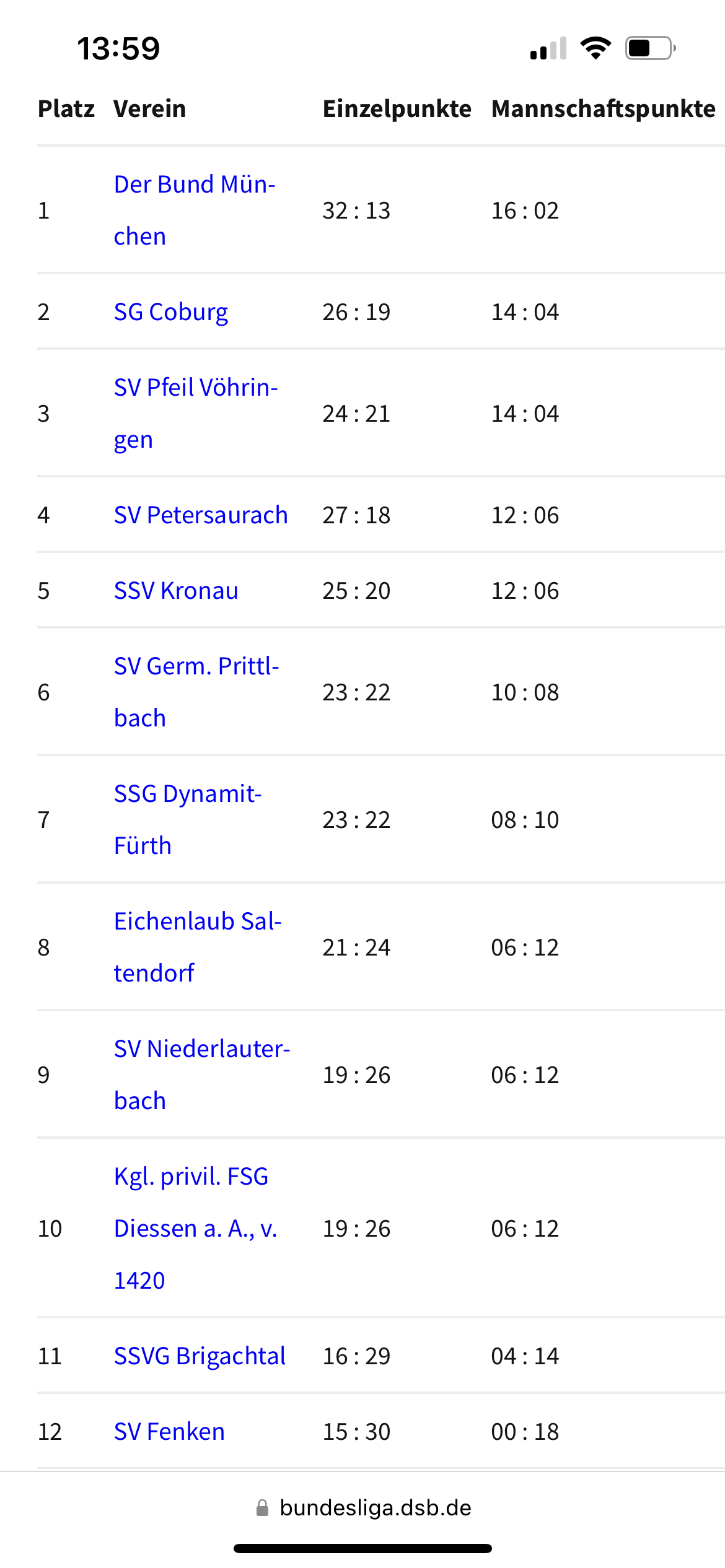This screenshot has height=1568, width=725.
Task: Tap SV Germ. Prittlbach link
Action: pyautogui.click(x=196, y=667)
